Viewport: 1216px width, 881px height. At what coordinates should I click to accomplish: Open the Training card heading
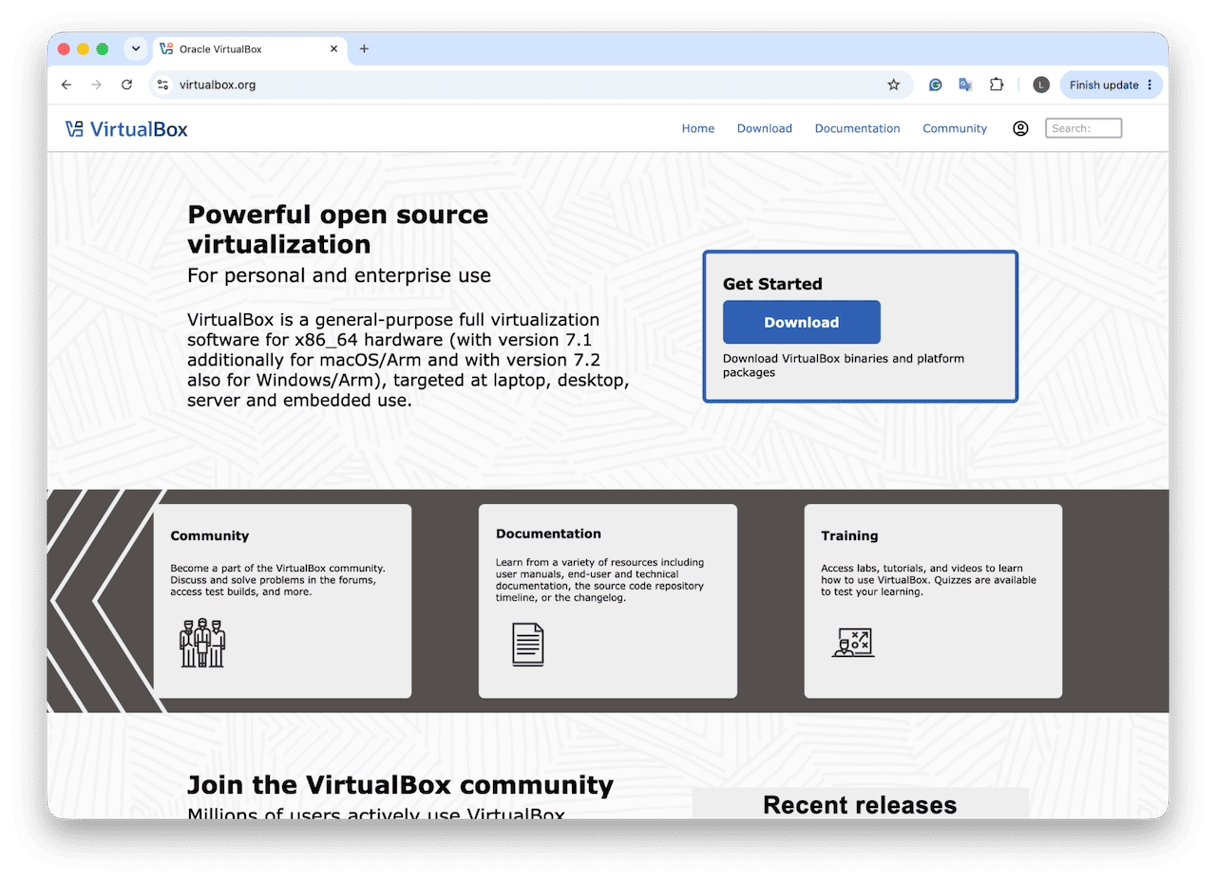[x=849, y=536]
